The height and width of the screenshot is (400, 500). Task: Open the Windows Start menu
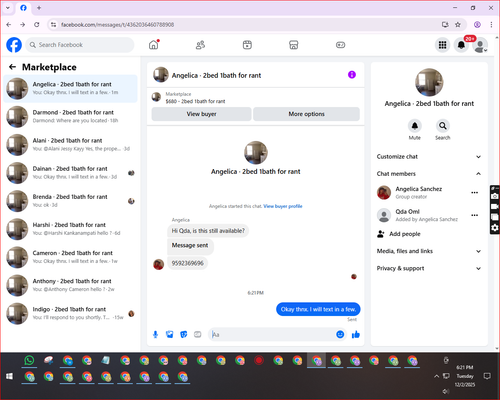pos(9,376)
